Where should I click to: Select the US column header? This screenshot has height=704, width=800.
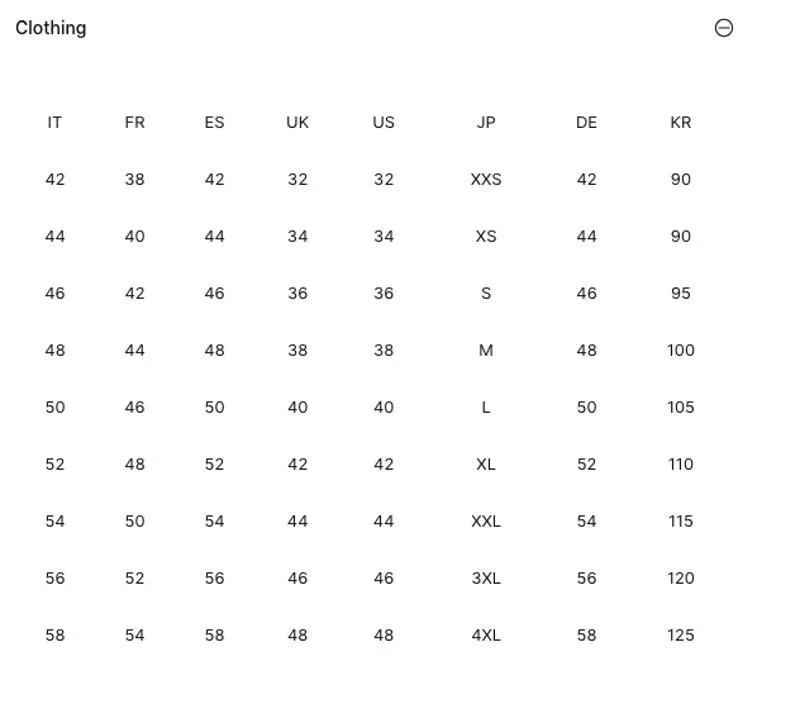click(x=383, y=122)
